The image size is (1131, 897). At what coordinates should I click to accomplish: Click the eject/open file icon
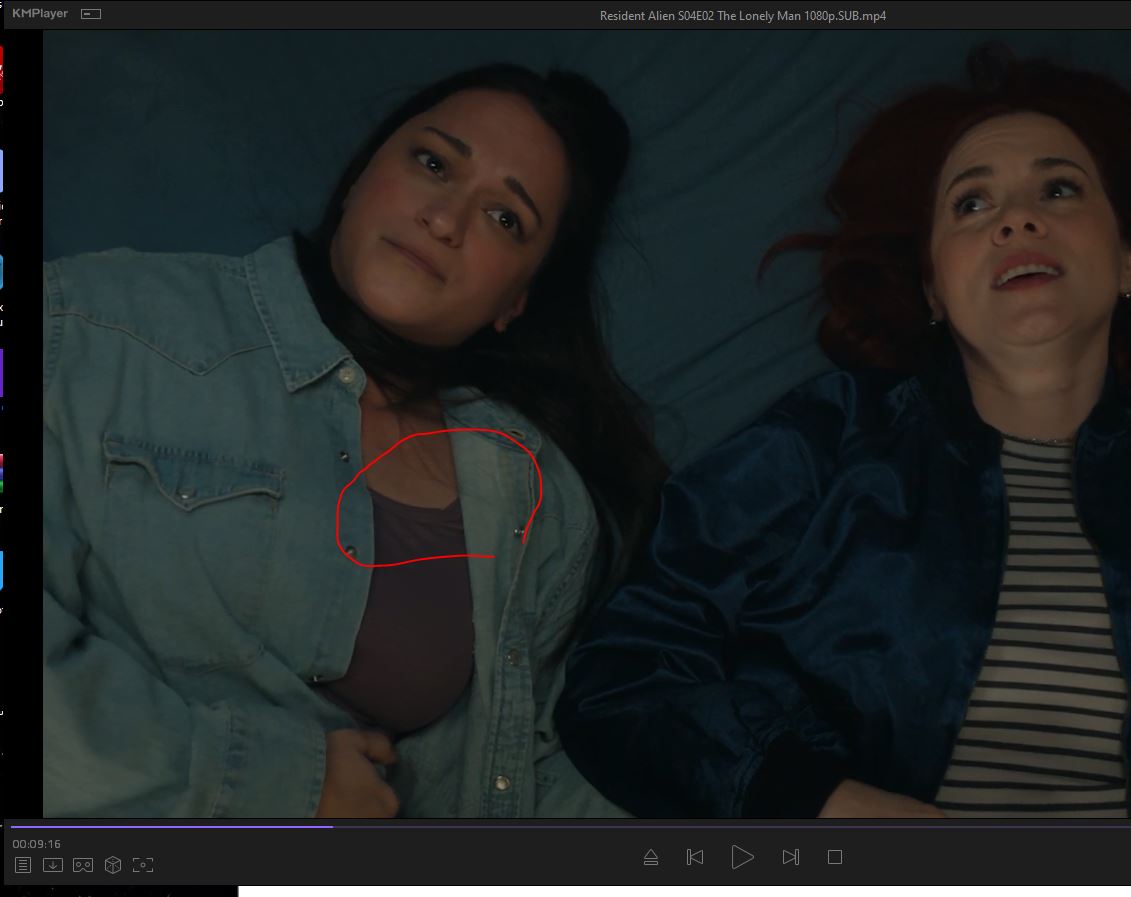pyautogui.click(x=651, y=857)
